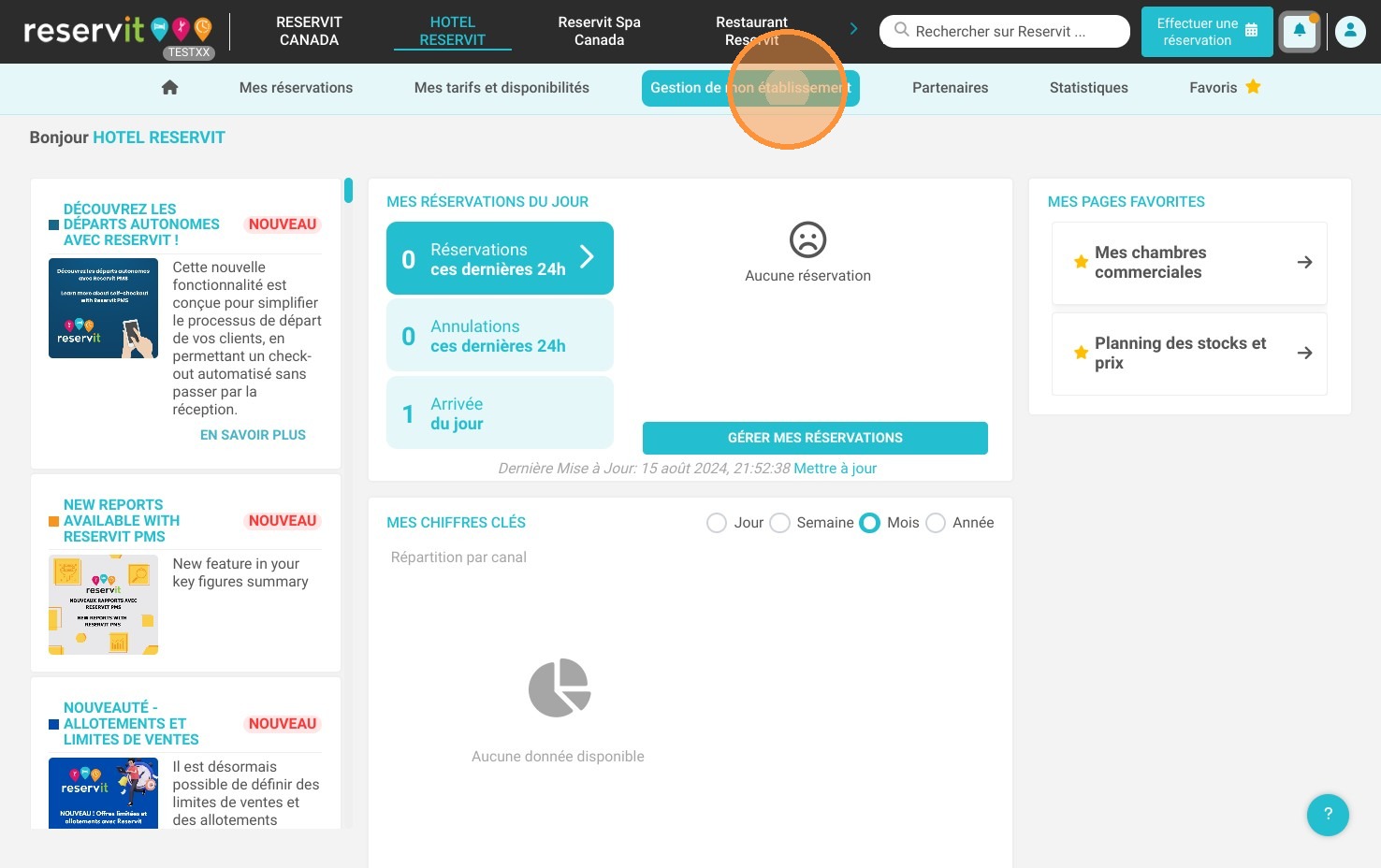This screenshot has width=1381, height=868.
Task: Click the HOTEL RESERVIT greeting name
Action: [x=159, y=137]
